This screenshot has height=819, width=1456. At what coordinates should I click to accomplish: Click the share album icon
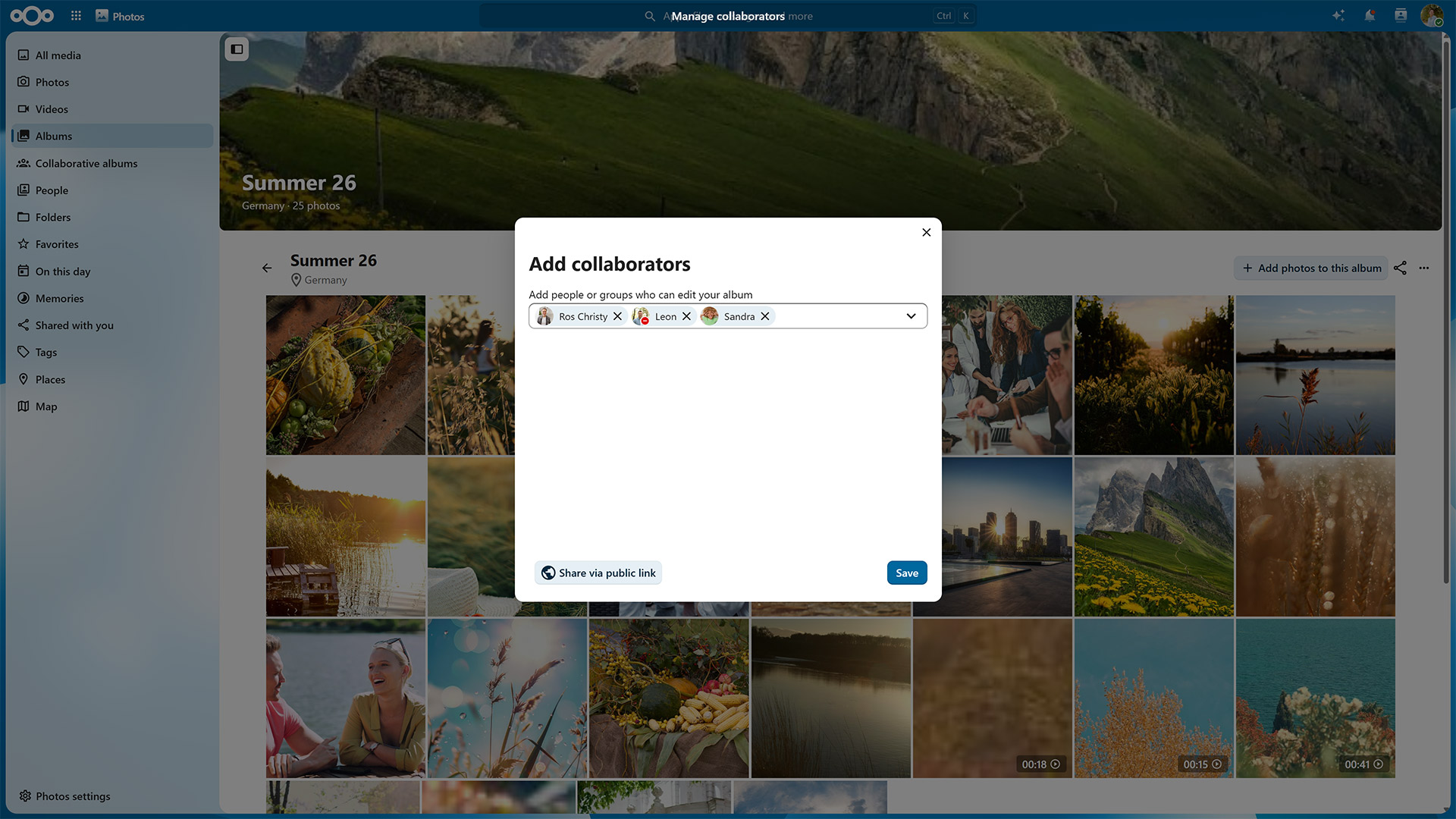[x=1400, y=268]
